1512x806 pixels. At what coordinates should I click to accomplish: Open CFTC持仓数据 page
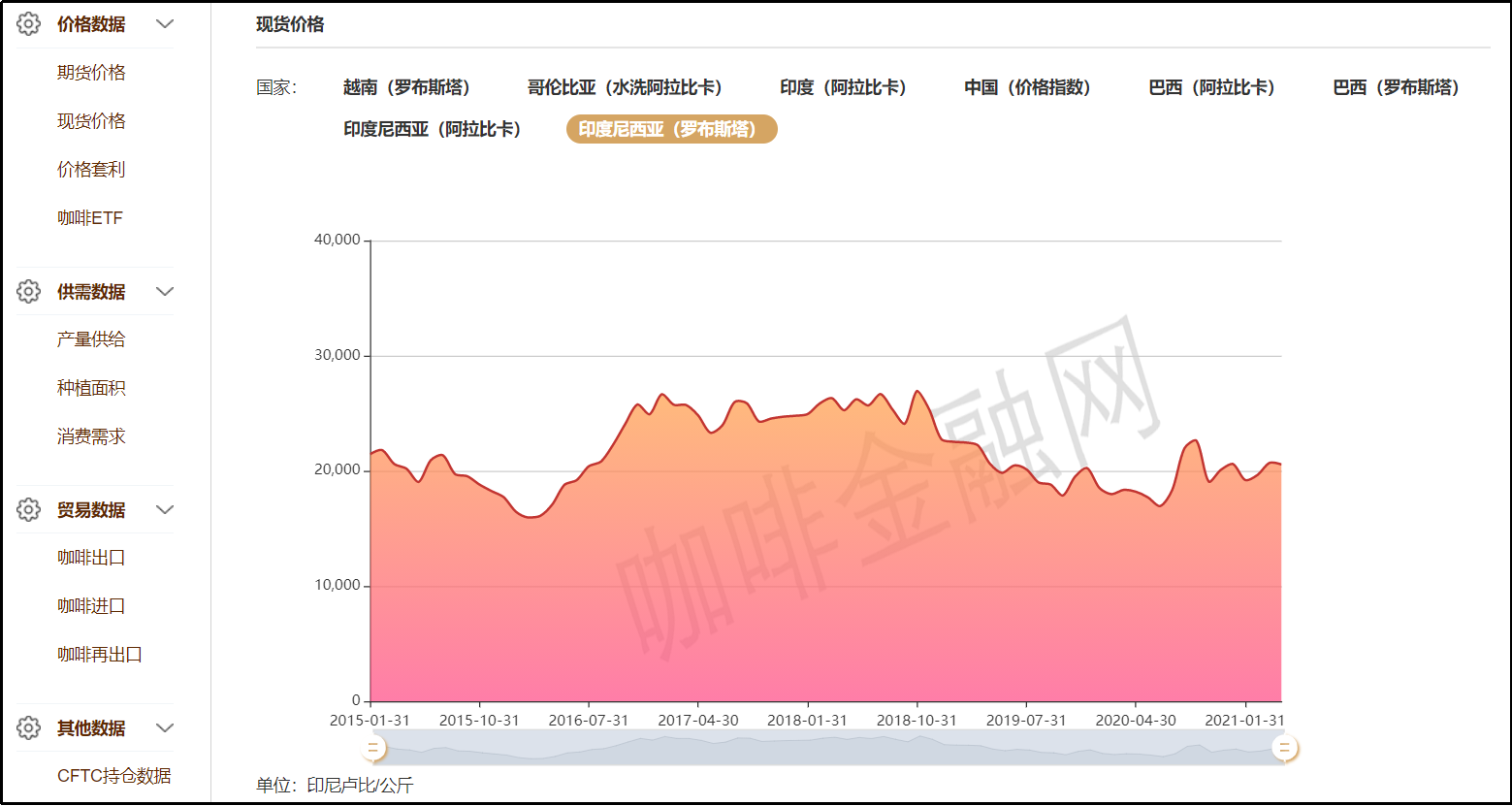point(114,776)
